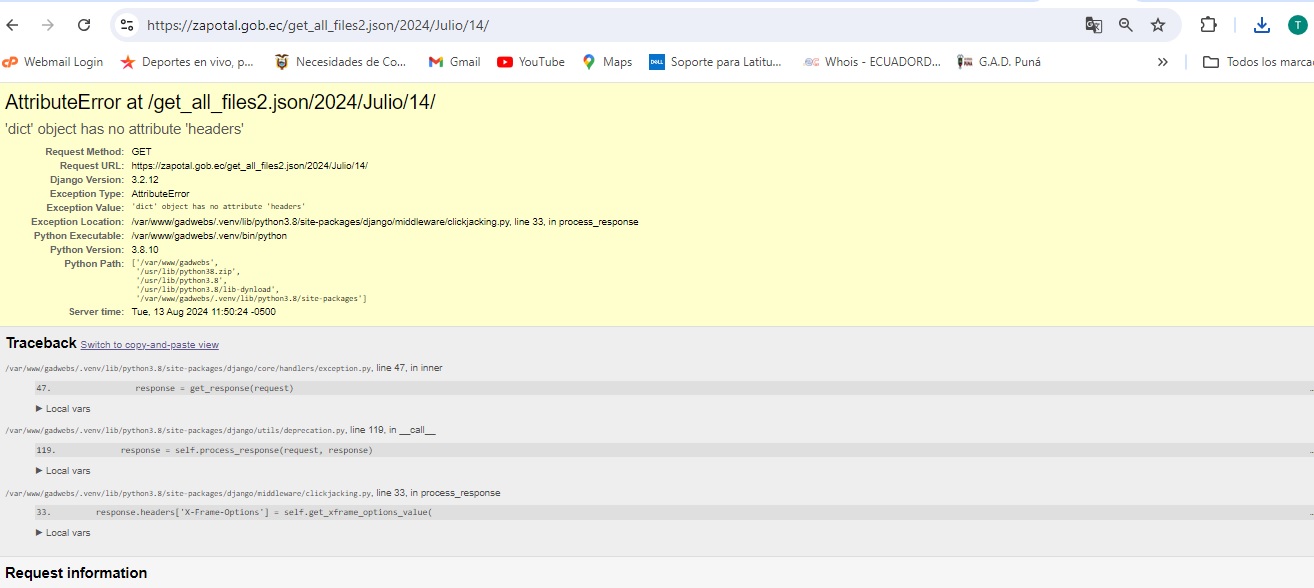The image size is (1314, 588).
Task: Click Switch to copy-and-paste view link
Action: [x=149, y=345]
